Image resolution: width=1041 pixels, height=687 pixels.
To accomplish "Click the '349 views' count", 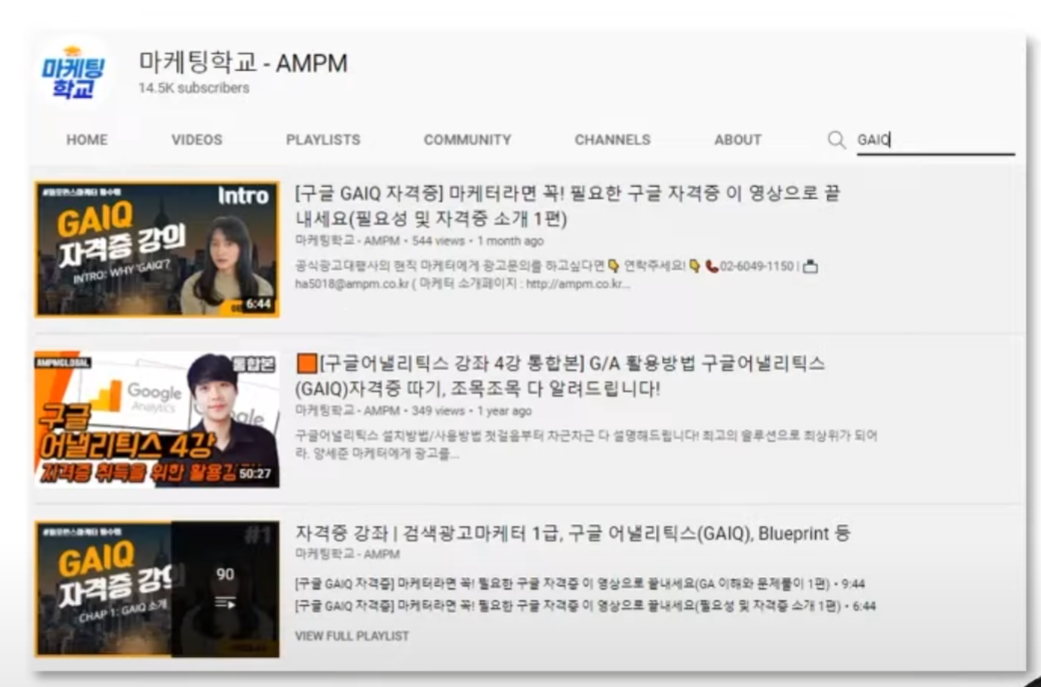I will [x=438, y=411].
